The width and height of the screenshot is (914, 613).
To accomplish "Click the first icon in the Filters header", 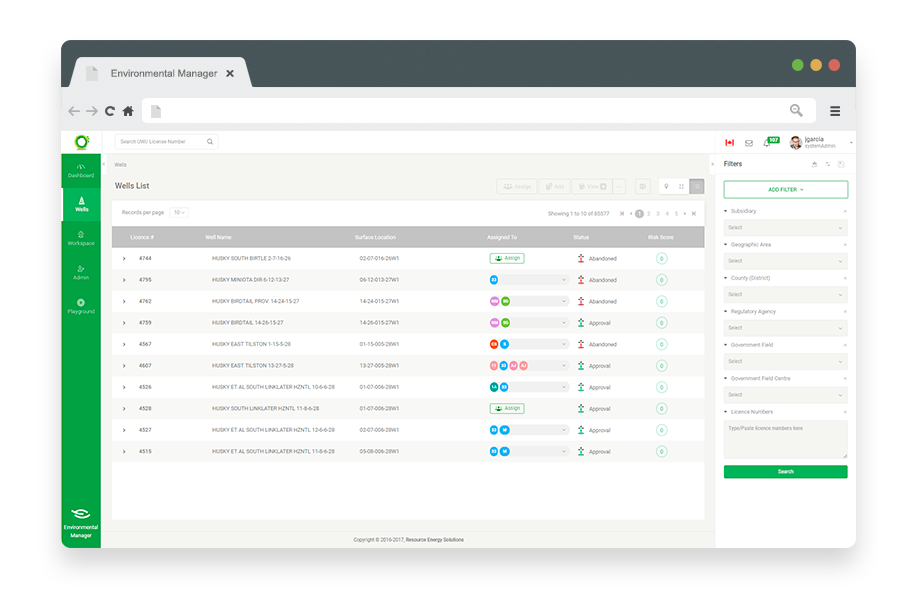I will coord(814,164).
